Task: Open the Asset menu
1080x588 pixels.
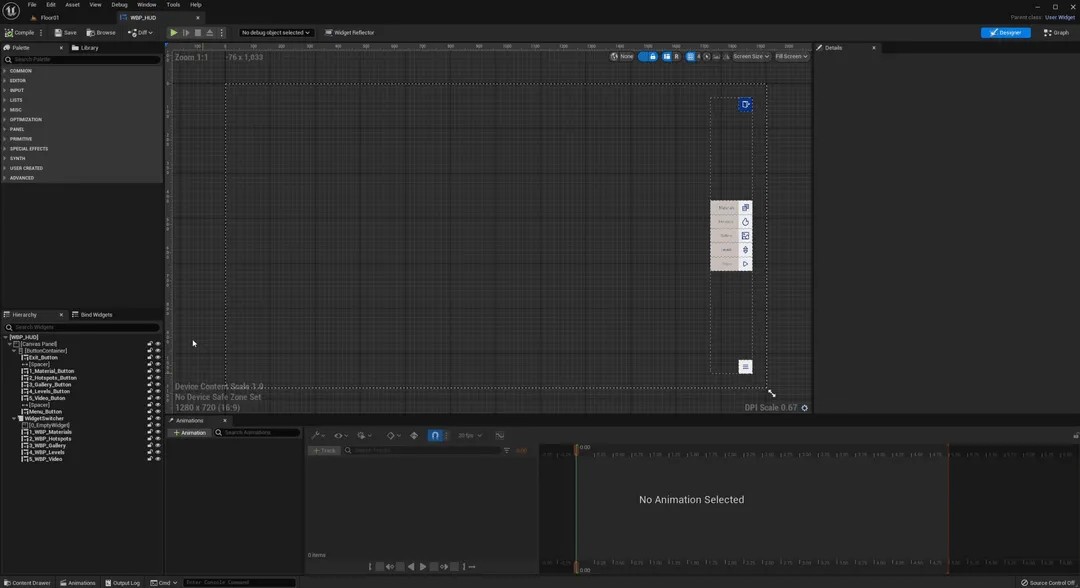Action: point(72,5)
